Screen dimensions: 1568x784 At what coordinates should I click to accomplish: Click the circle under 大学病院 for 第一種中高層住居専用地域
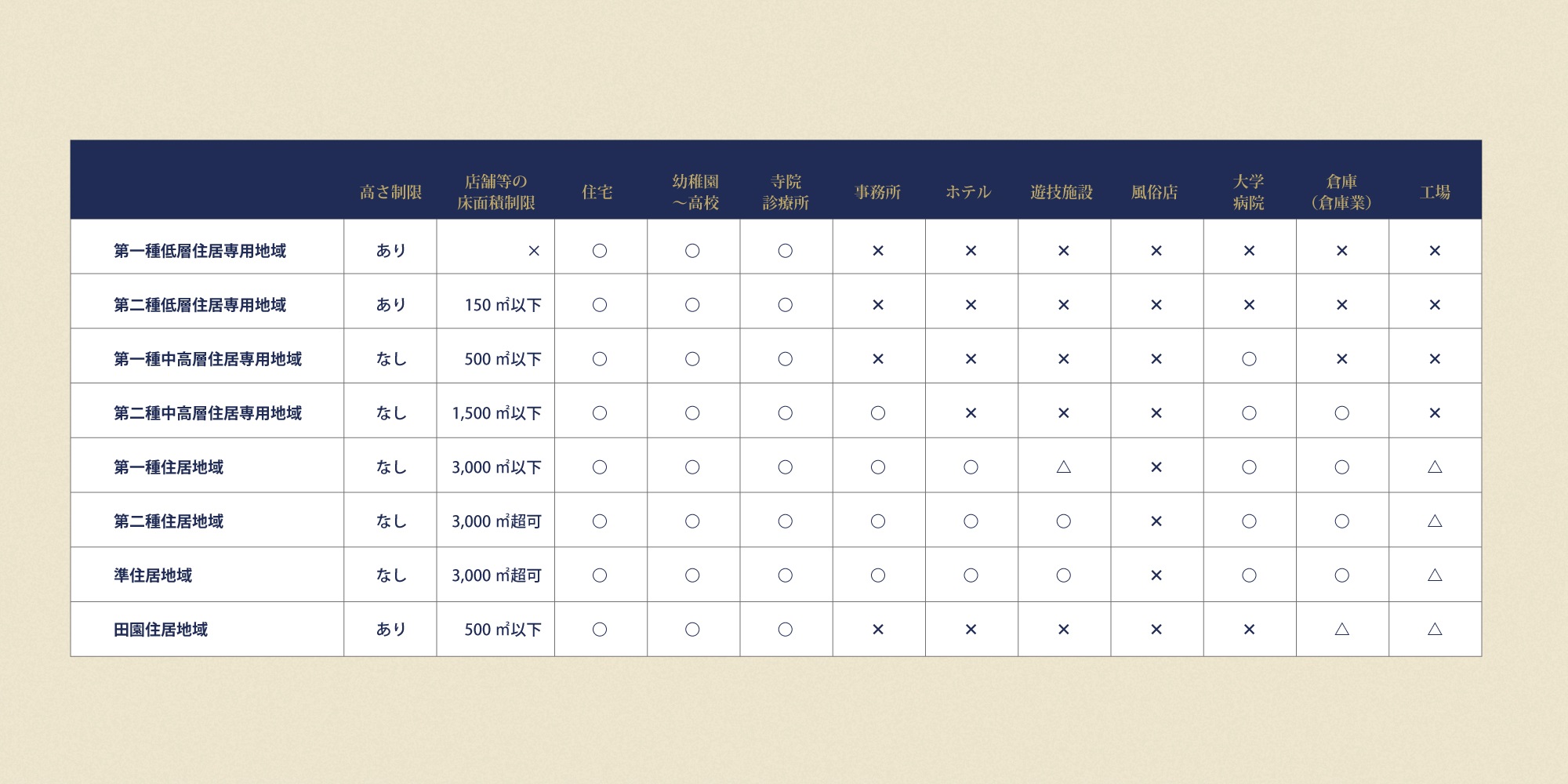click(1250, 359)
